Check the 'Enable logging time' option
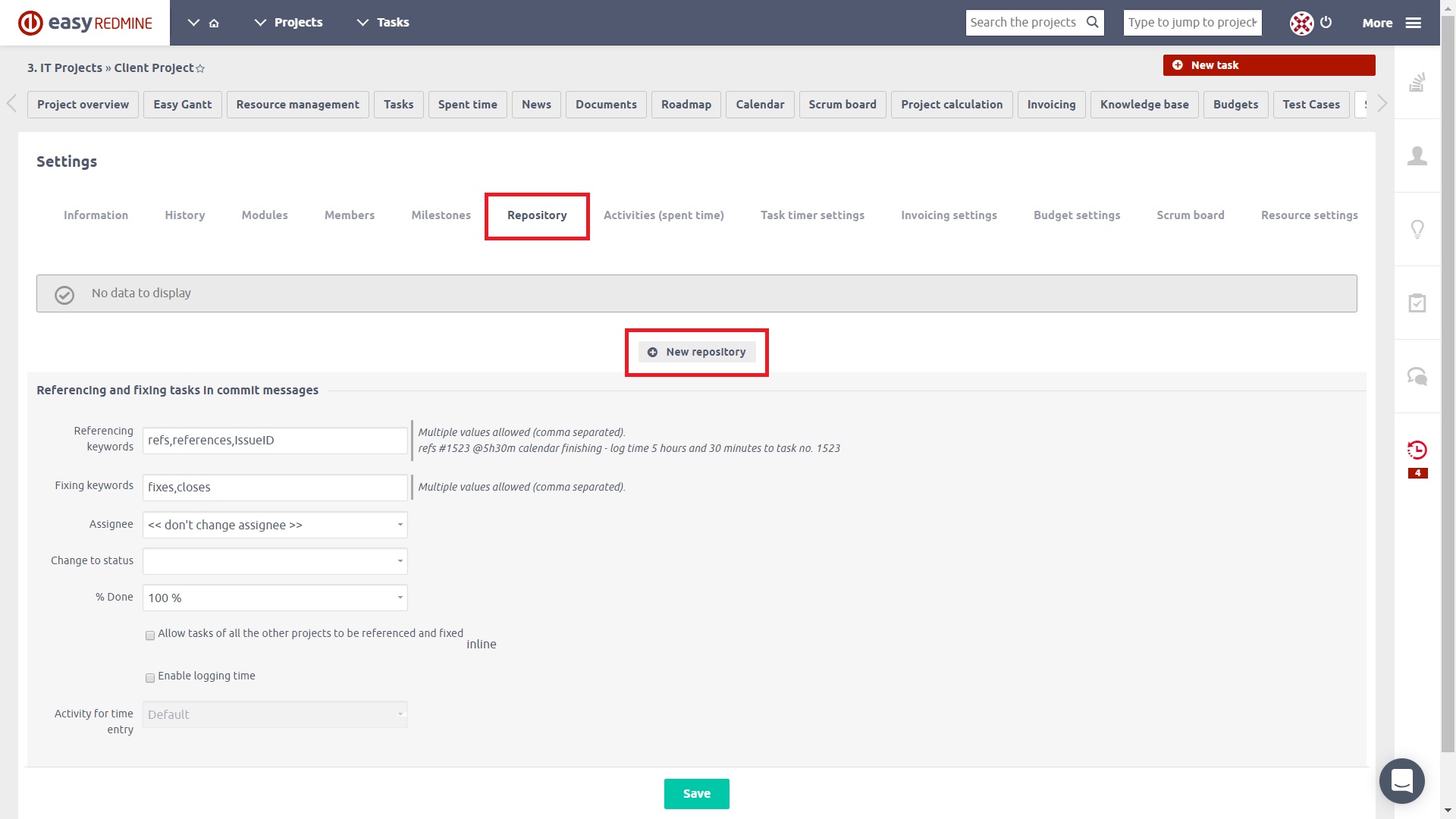 click(x=150, y=677)
